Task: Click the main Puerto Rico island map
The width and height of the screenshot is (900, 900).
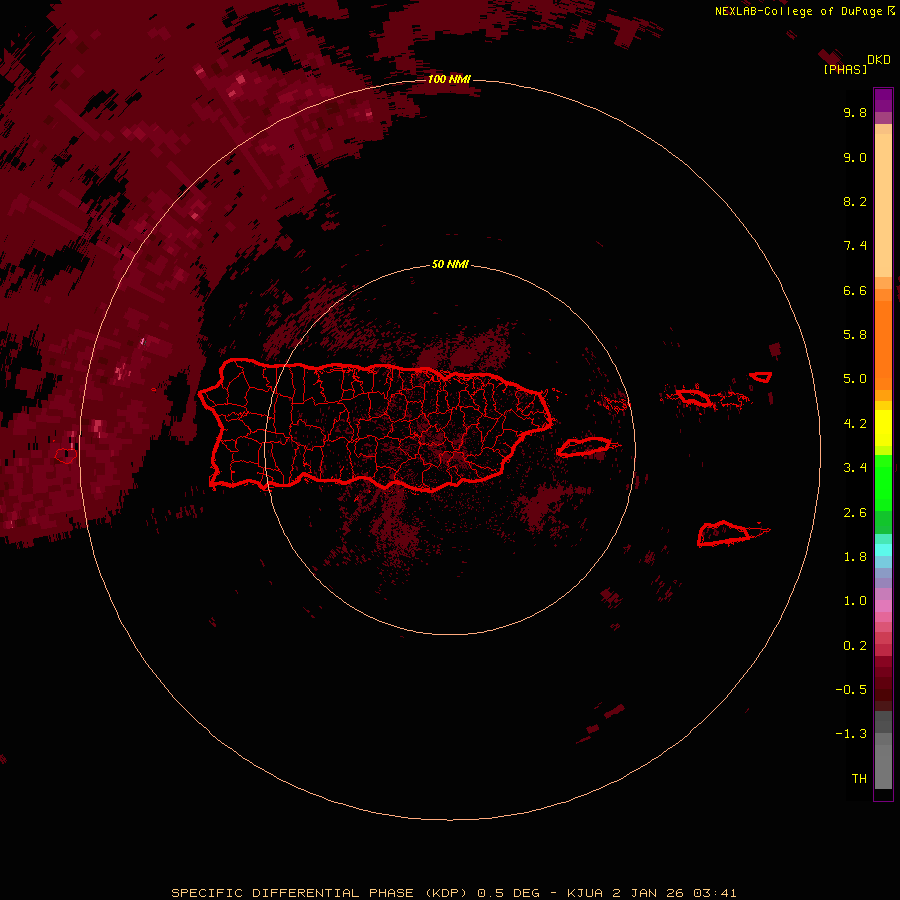Action: pyautogui.click(x=375, y=425)
